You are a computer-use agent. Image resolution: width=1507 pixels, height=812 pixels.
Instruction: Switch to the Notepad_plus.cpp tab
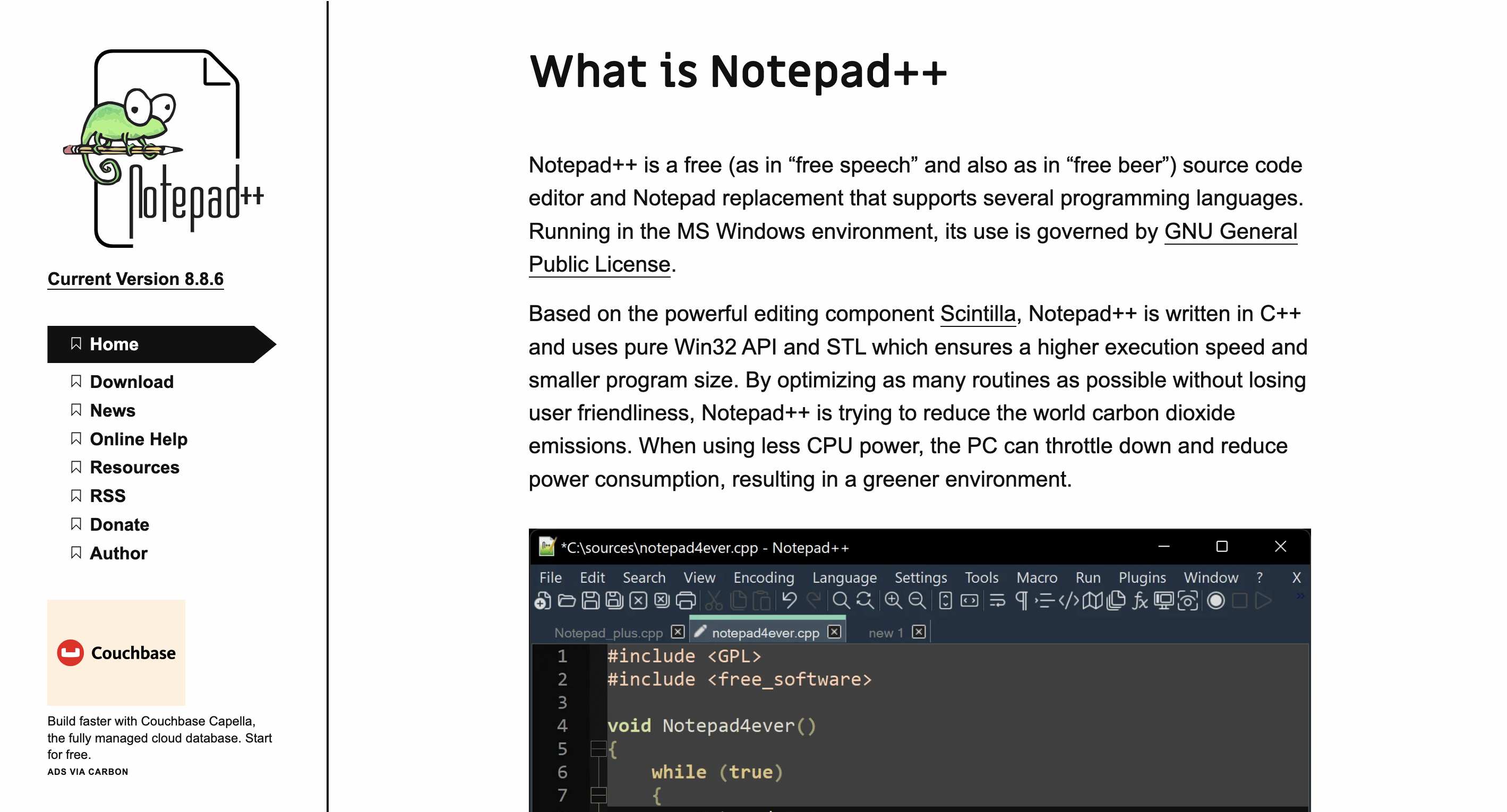(608, 633)
